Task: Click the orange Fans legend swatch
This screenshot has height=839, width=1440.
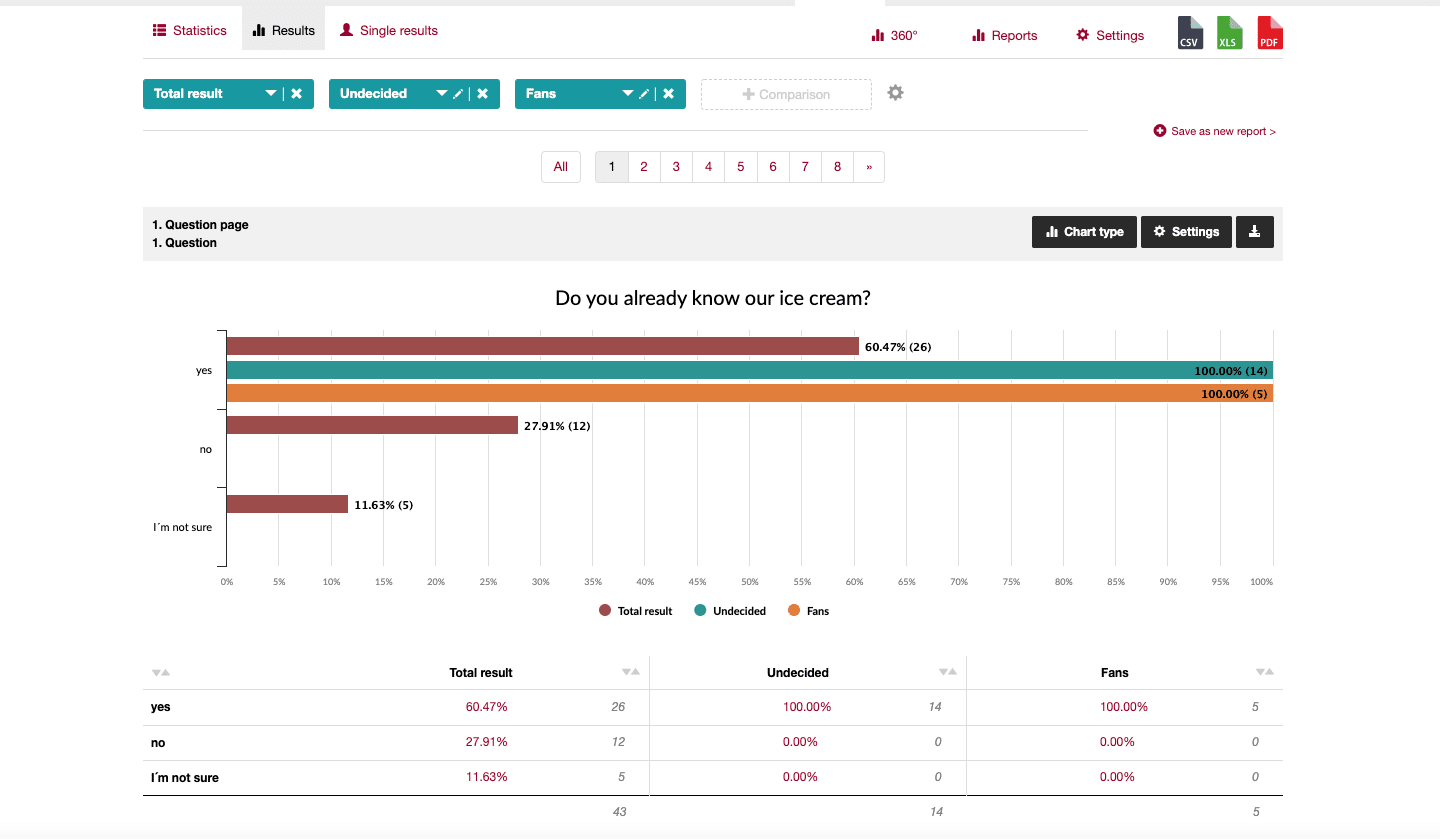Action: point(793,610)
